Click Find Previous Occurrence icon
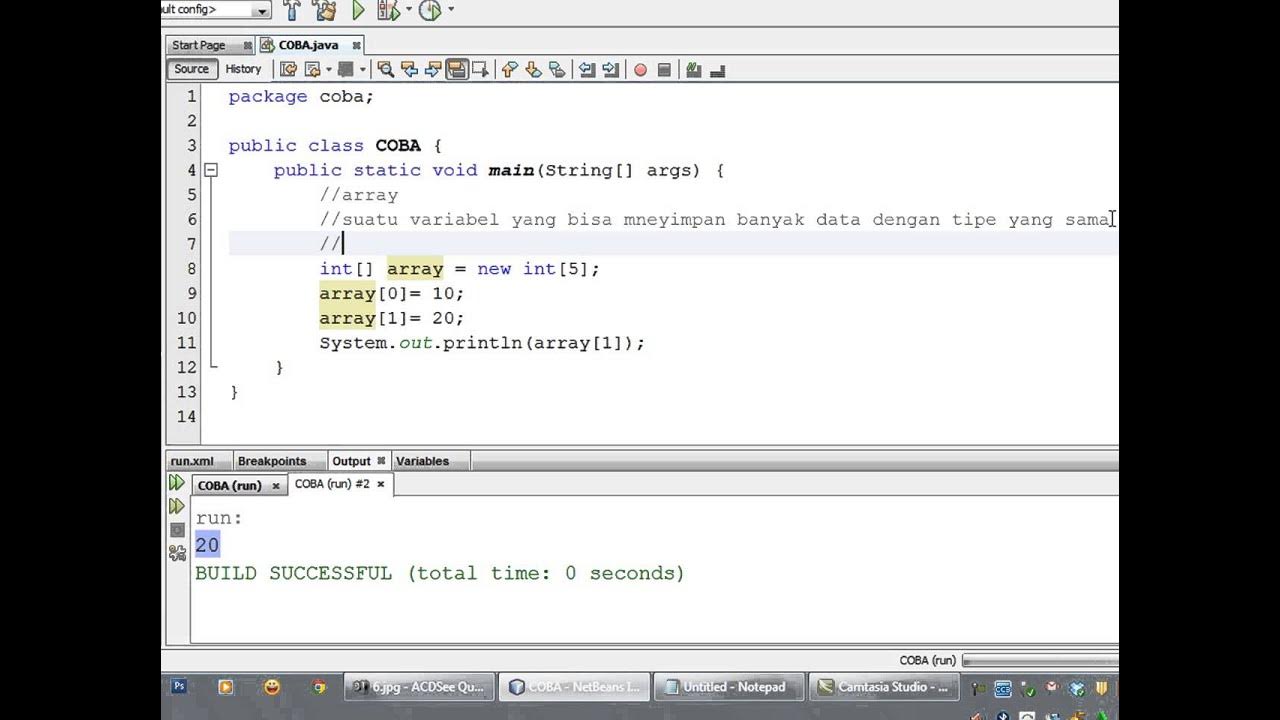Image resolution: width=1280 pixels, height=720 pixels. [x=409, y=69]
